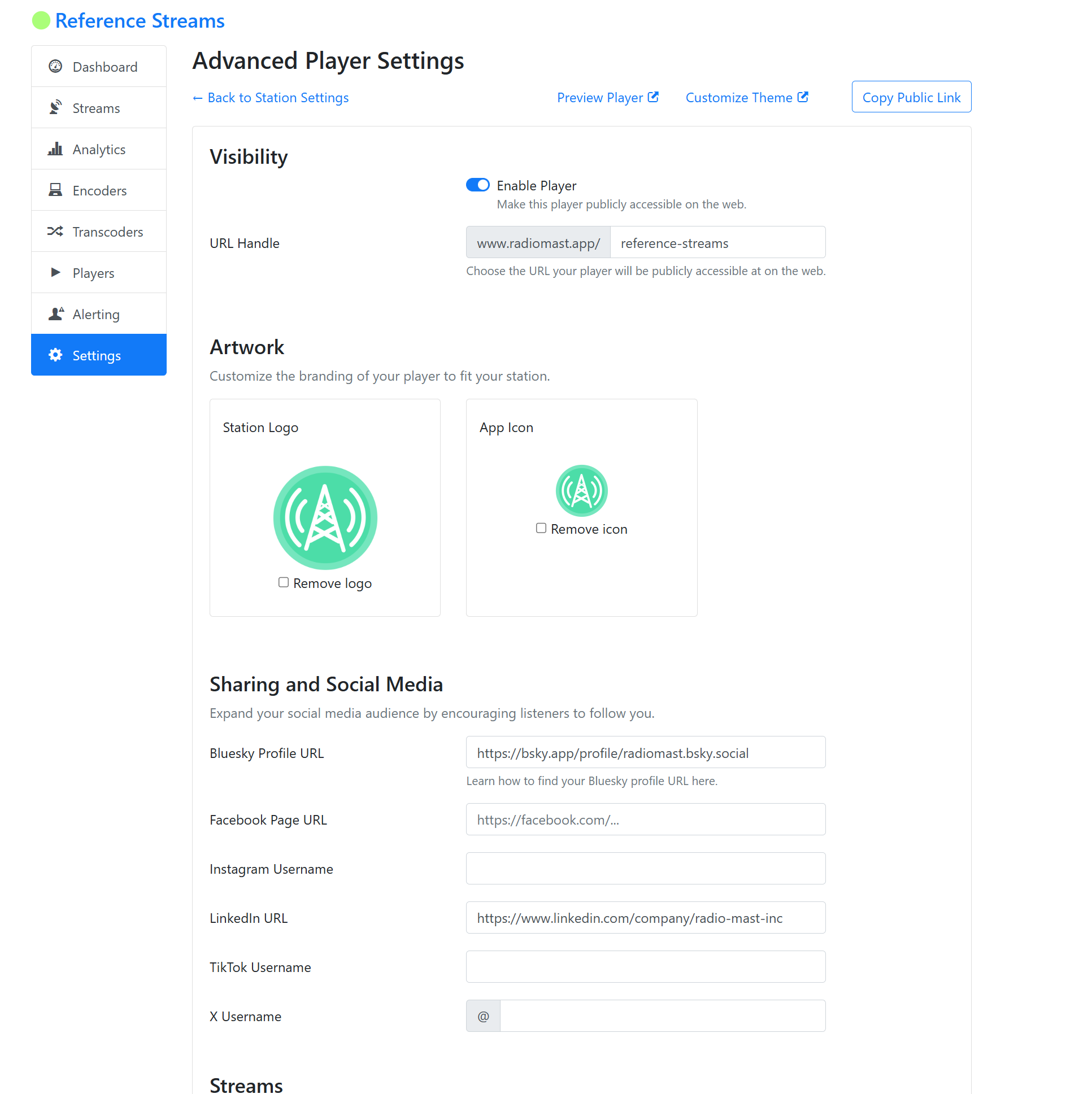Click the URL Handle text field

coord(717,243)
